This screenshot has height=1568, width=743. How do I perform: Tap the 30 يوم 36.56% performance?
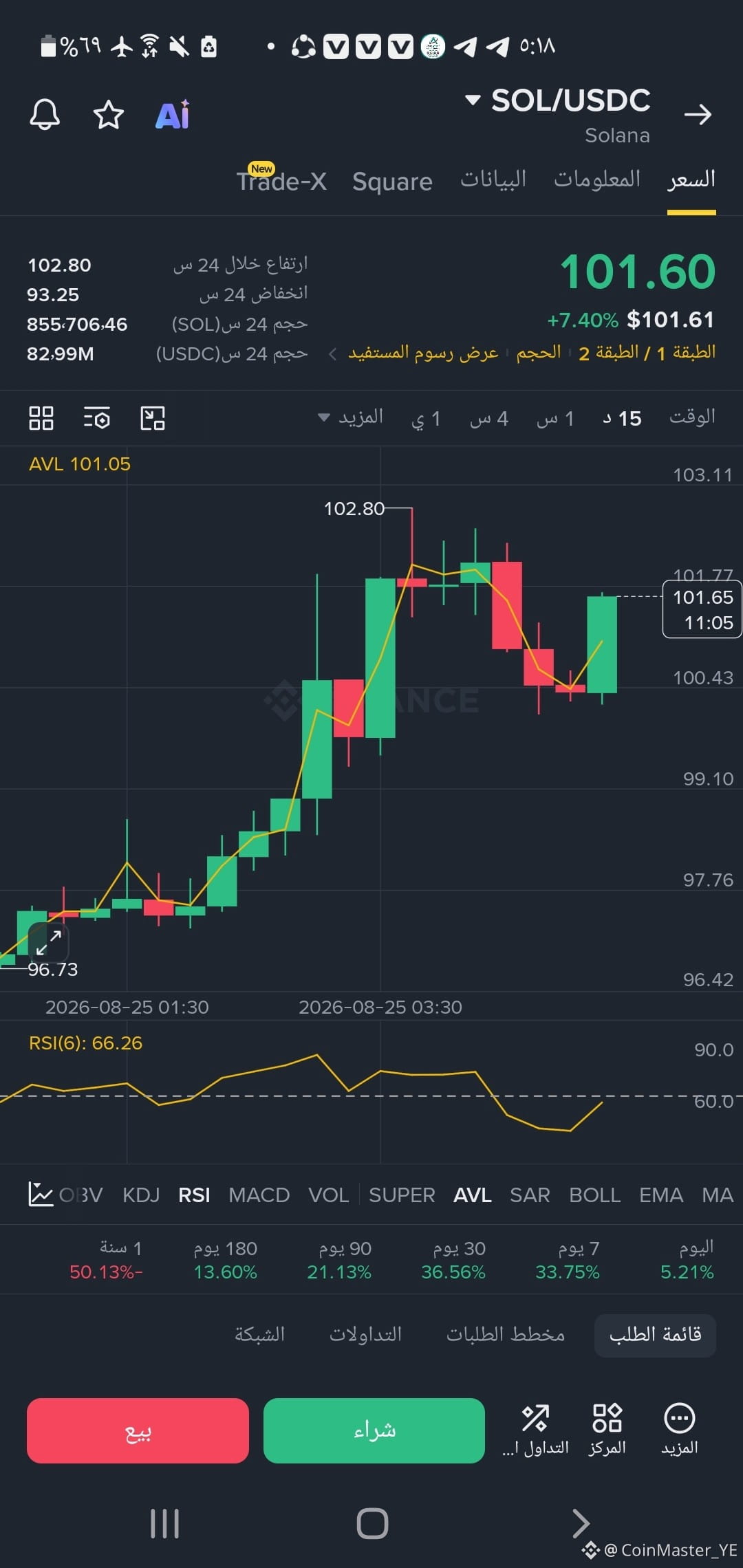453,1260
